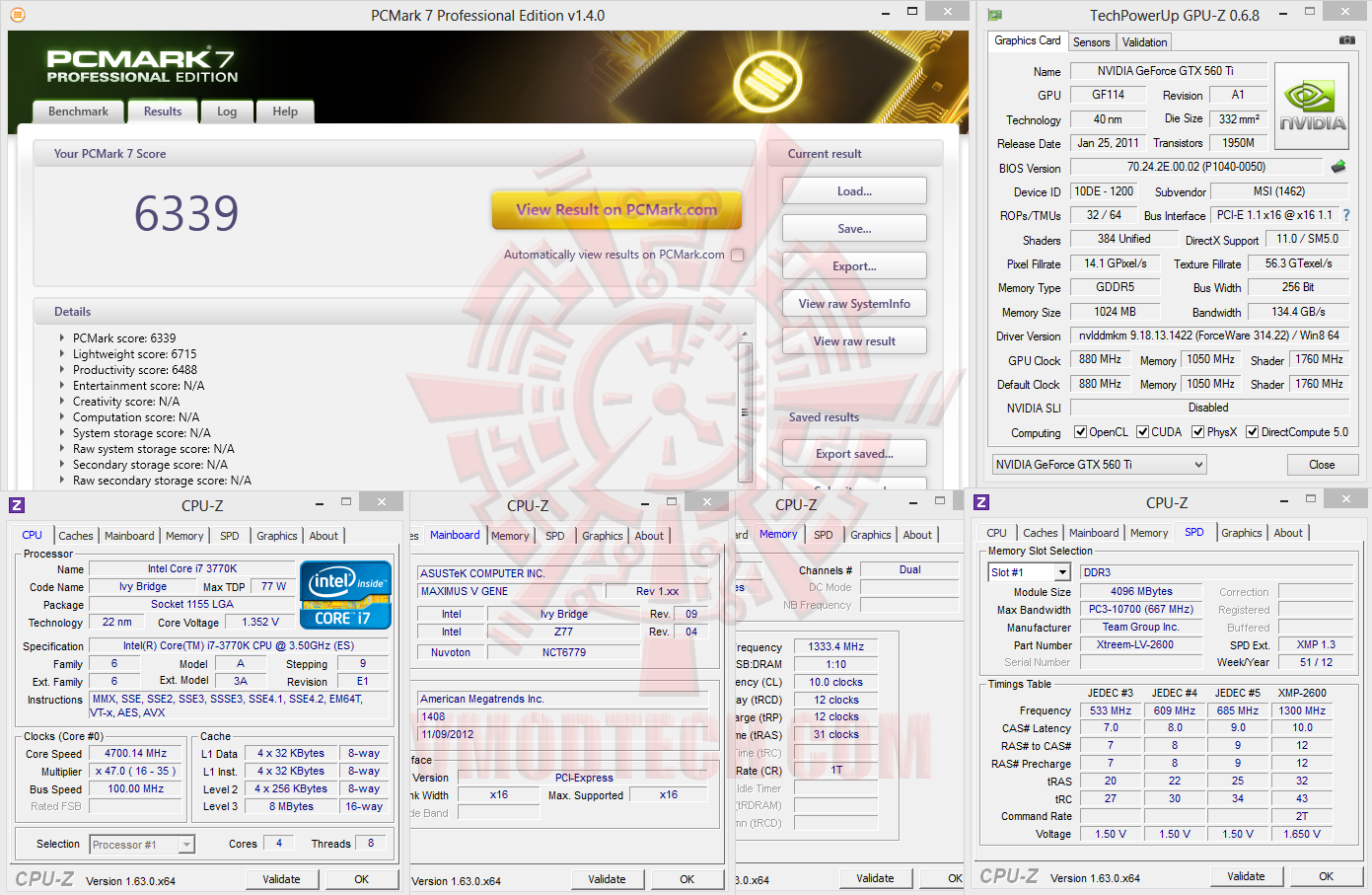Open View raw result

point(854,341)
